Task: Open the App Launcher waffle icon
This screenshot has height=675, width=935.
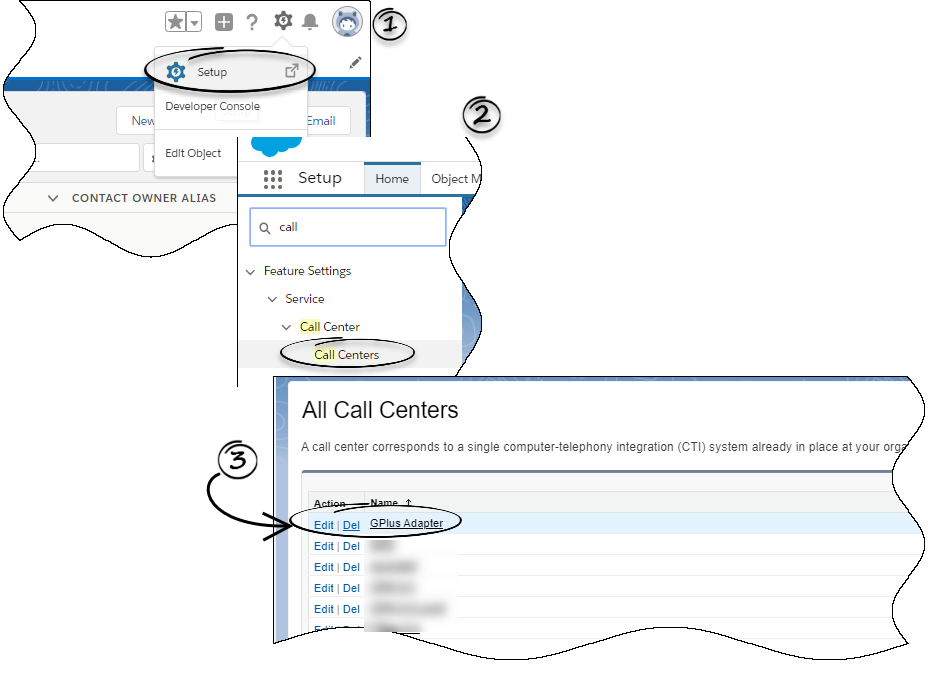Action: (273, 178)
